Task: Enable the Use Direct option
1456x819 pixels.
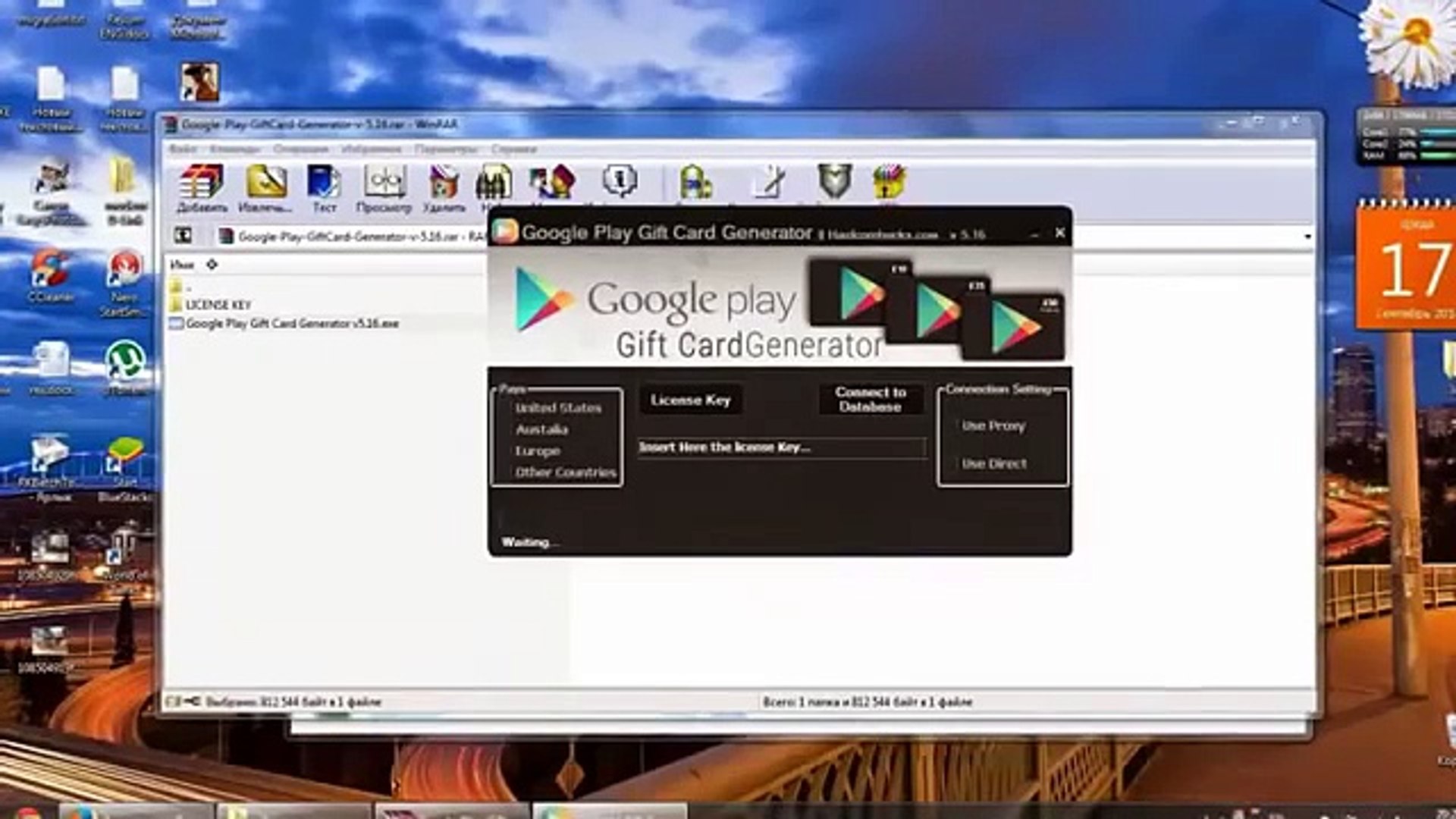Action: [993, 463]
